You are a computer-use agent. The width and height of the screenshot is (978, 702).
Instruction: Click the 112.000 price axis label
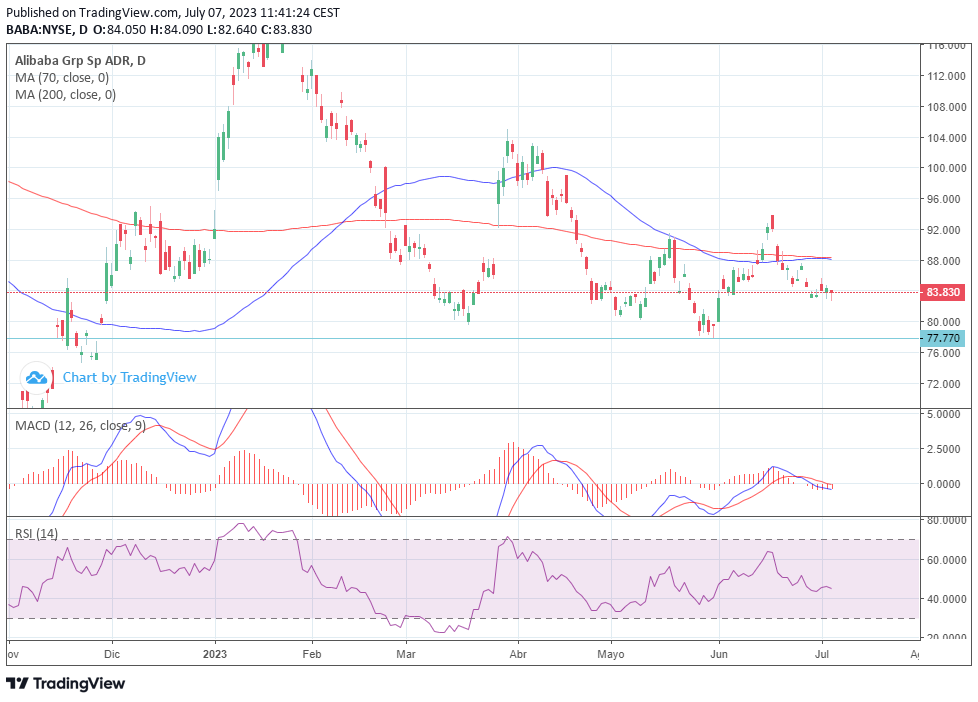(947, 76)
